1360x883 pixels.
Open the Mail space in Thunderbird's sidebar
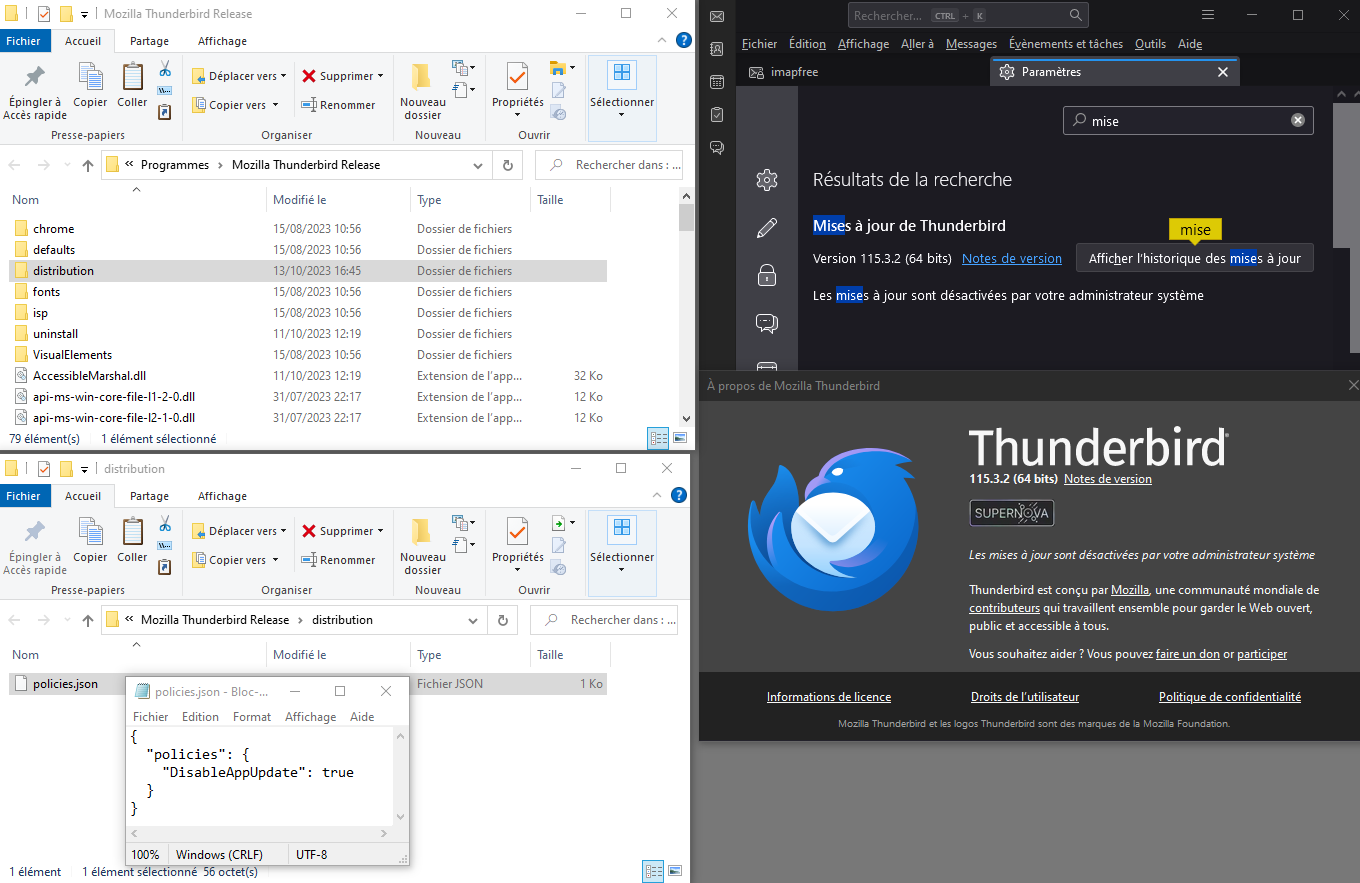click(x=716, y=15)
